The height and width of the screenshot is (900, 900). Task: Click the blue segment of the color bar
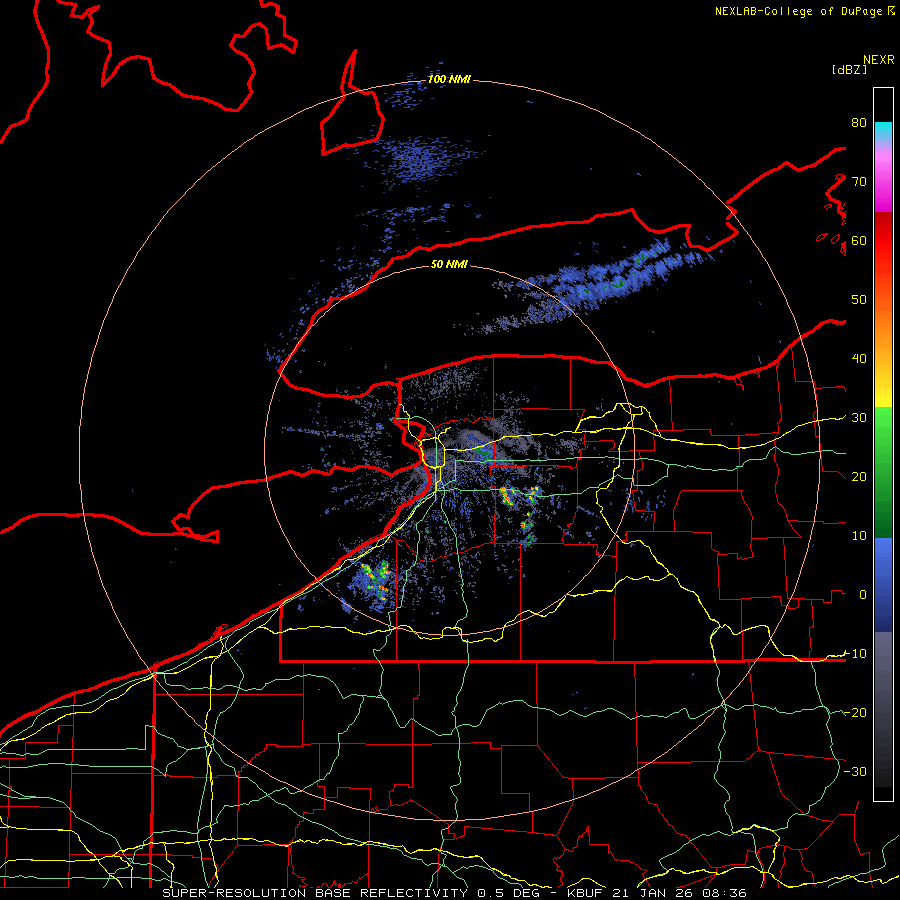tap(883, 584)
